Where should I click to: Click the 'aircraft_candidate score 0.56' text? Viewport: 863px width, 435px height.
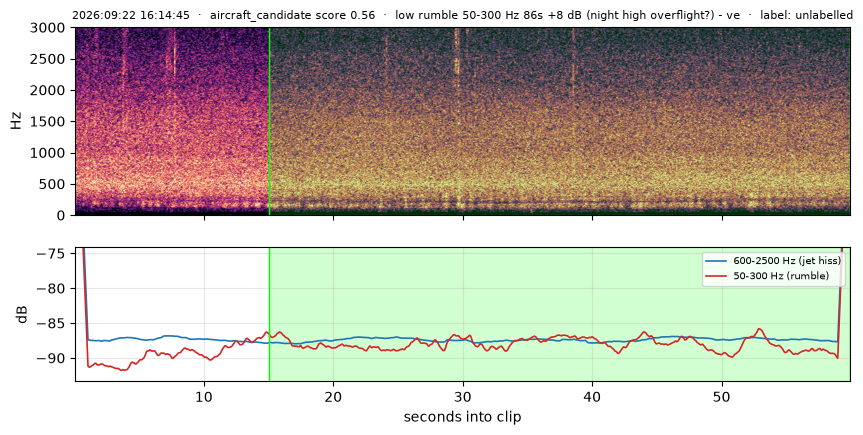tap(292, 15)
